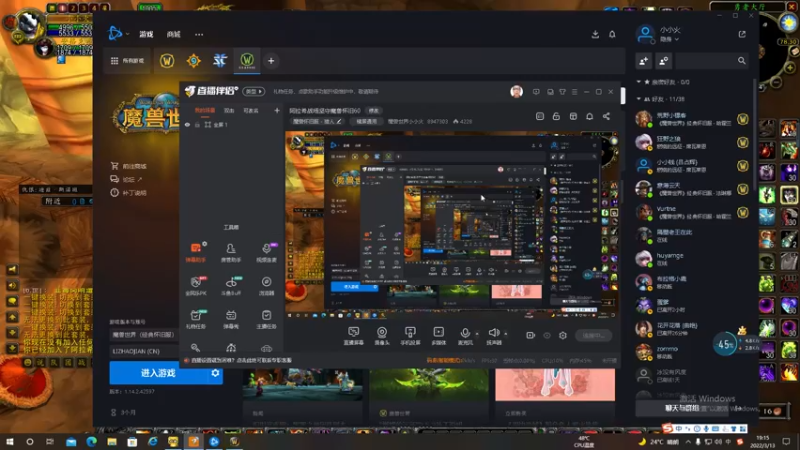Open 补丁说明 patch notes link

[129, 192]
